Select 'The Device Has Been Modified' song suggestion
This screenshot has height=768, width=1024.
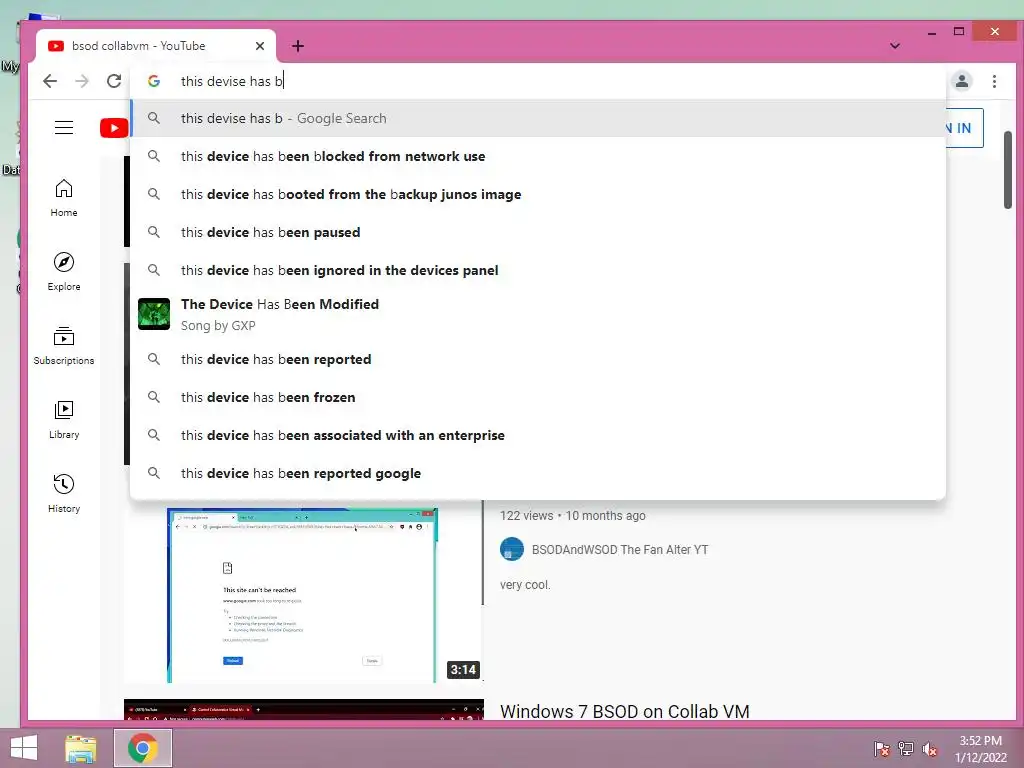(x=538, y=314)
